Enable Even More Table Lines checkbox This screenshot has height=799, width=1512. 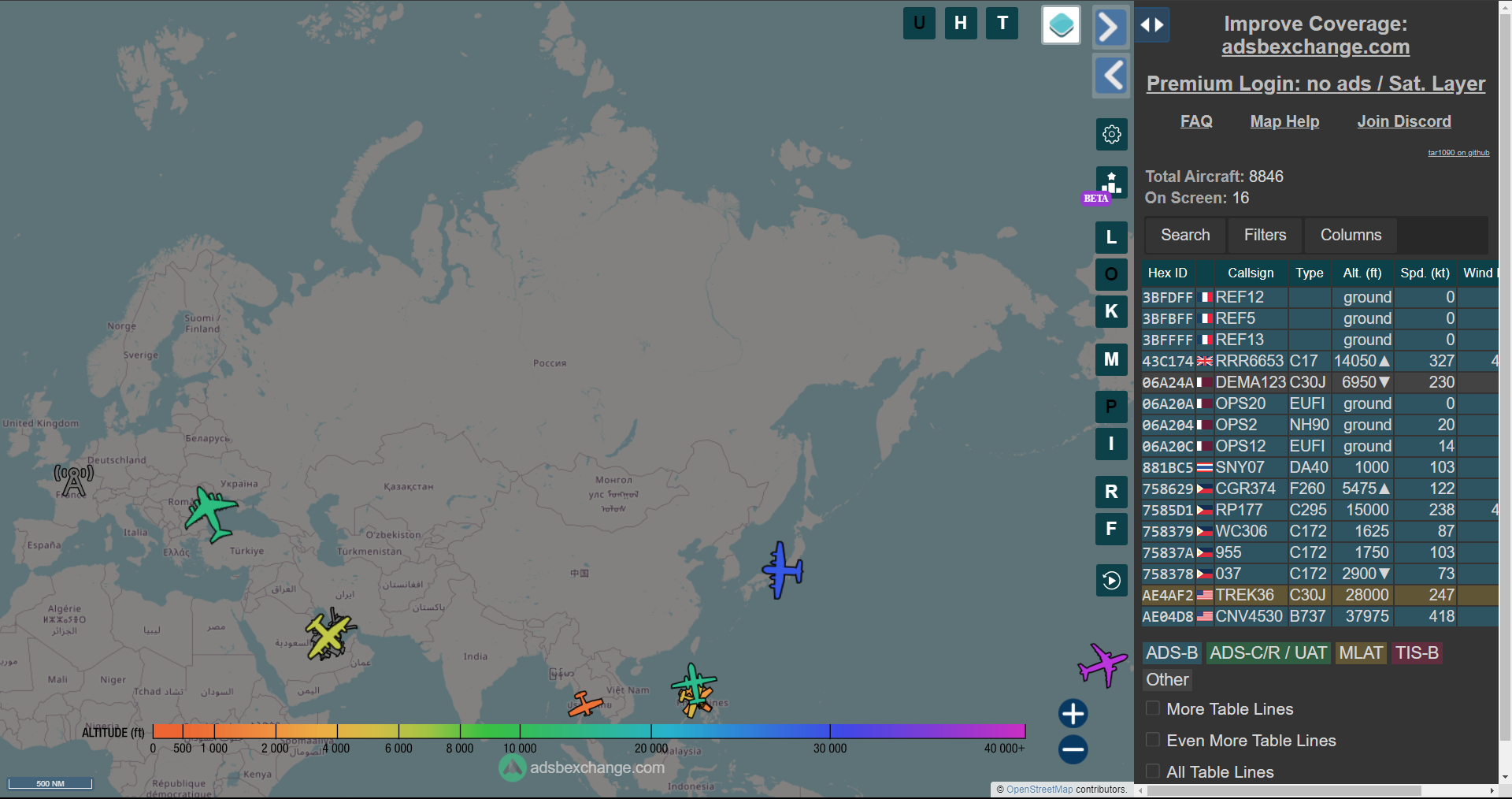[x=1153, y=740]
